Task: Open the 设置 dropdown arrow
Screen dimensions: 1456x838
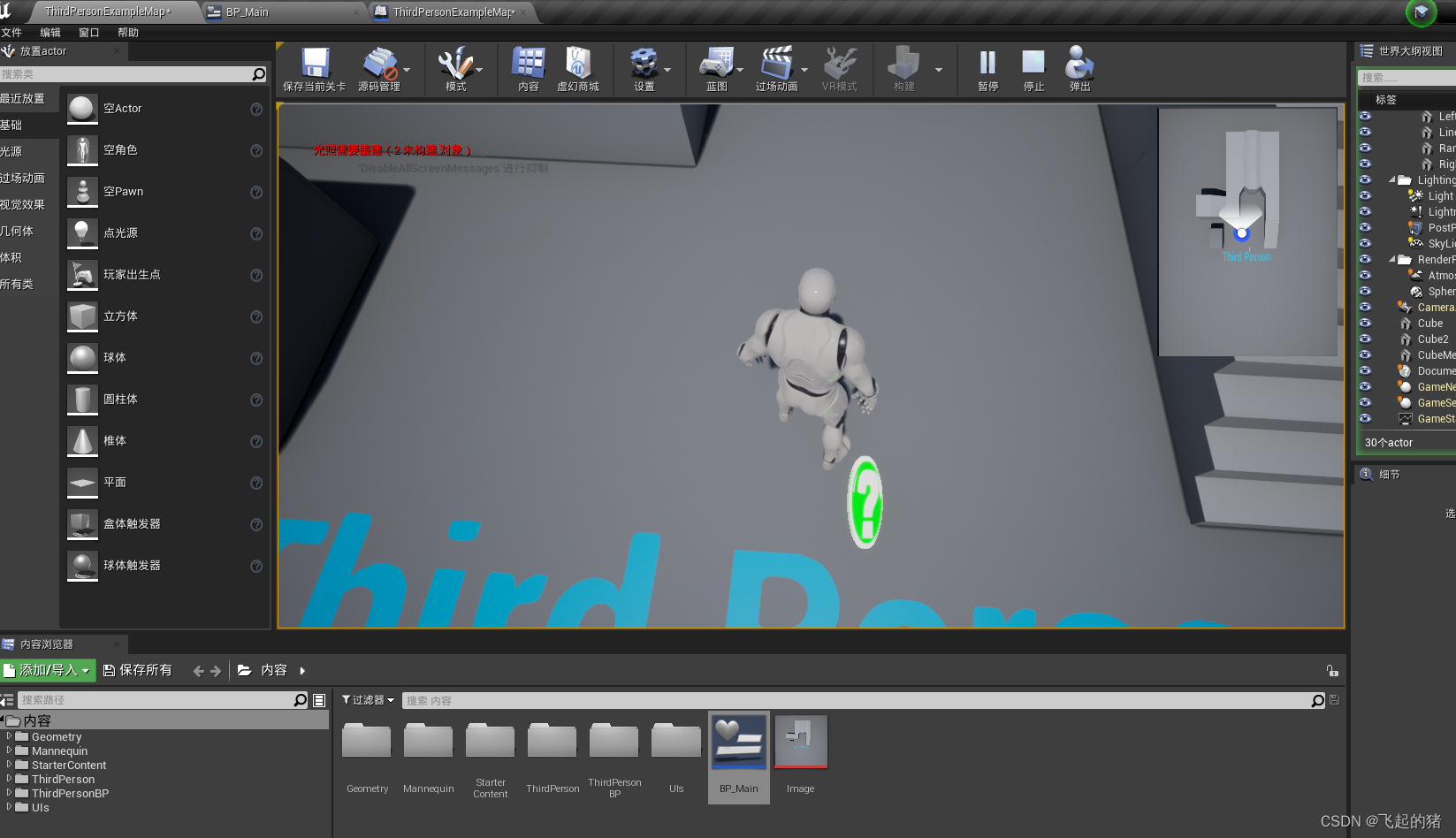Action: click(x=667, y=69)
